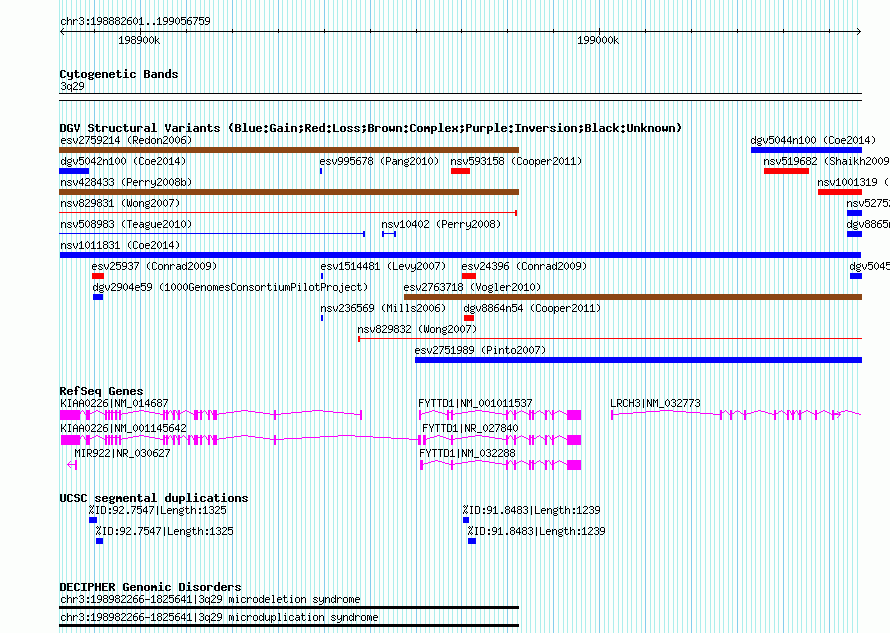The height and width of the screenshot is (633, 890).
Task: Click the Cytogenetic Bands track title
Action: [x=119, y=74]
